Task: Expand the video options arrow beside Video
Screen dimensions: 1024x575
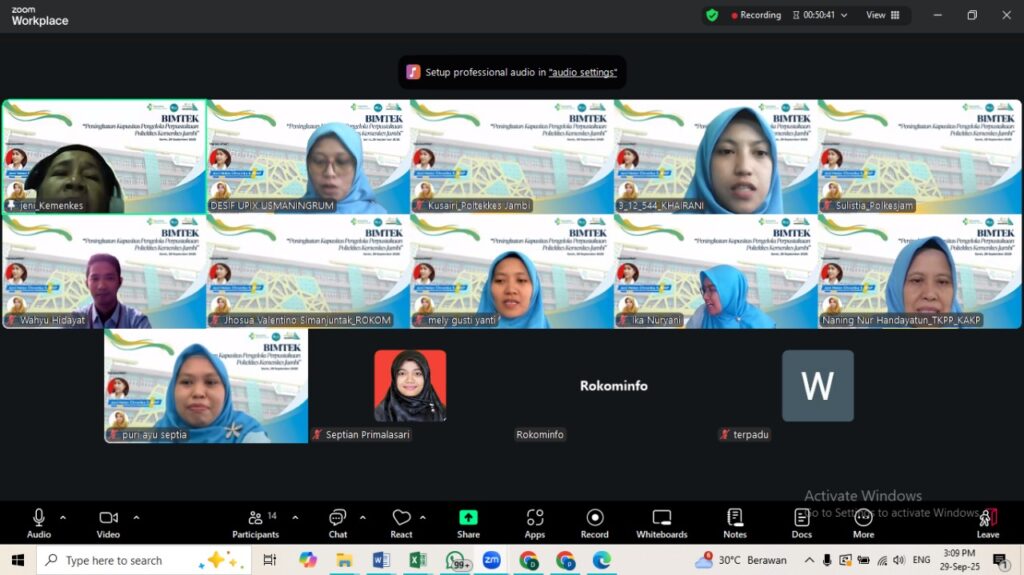Action: [x=136, y=517]
